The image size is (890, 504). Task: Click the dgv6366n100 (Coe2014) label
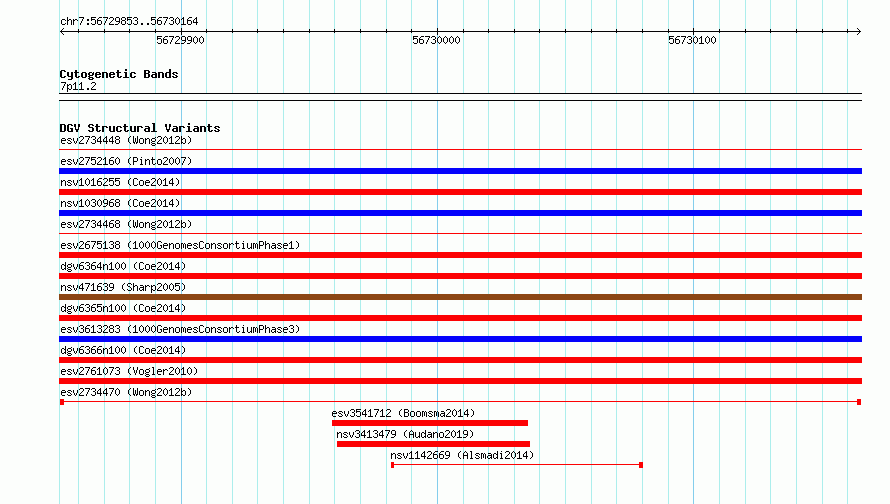(123, 350)
